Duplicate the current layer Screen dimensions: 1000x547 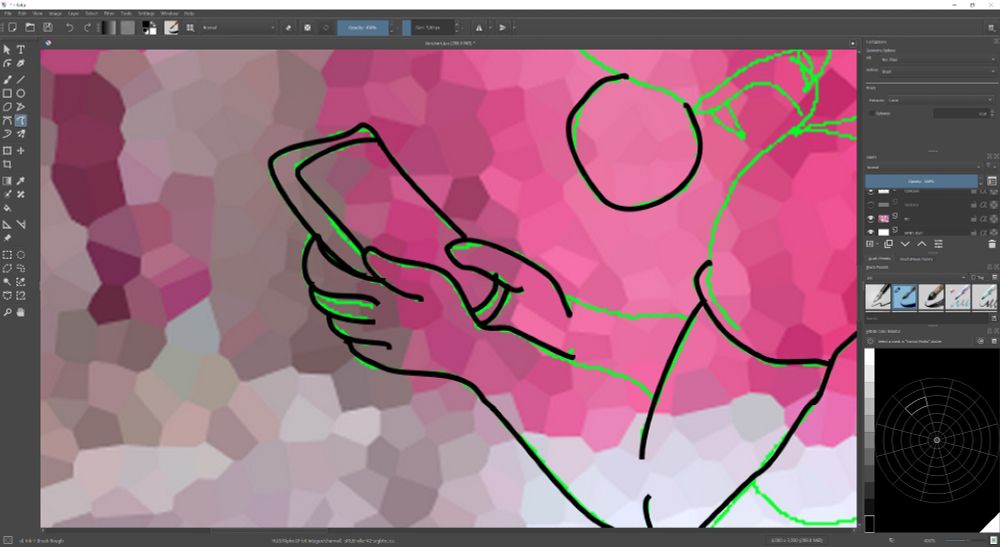pyautogui.click(x=888, y=244)
